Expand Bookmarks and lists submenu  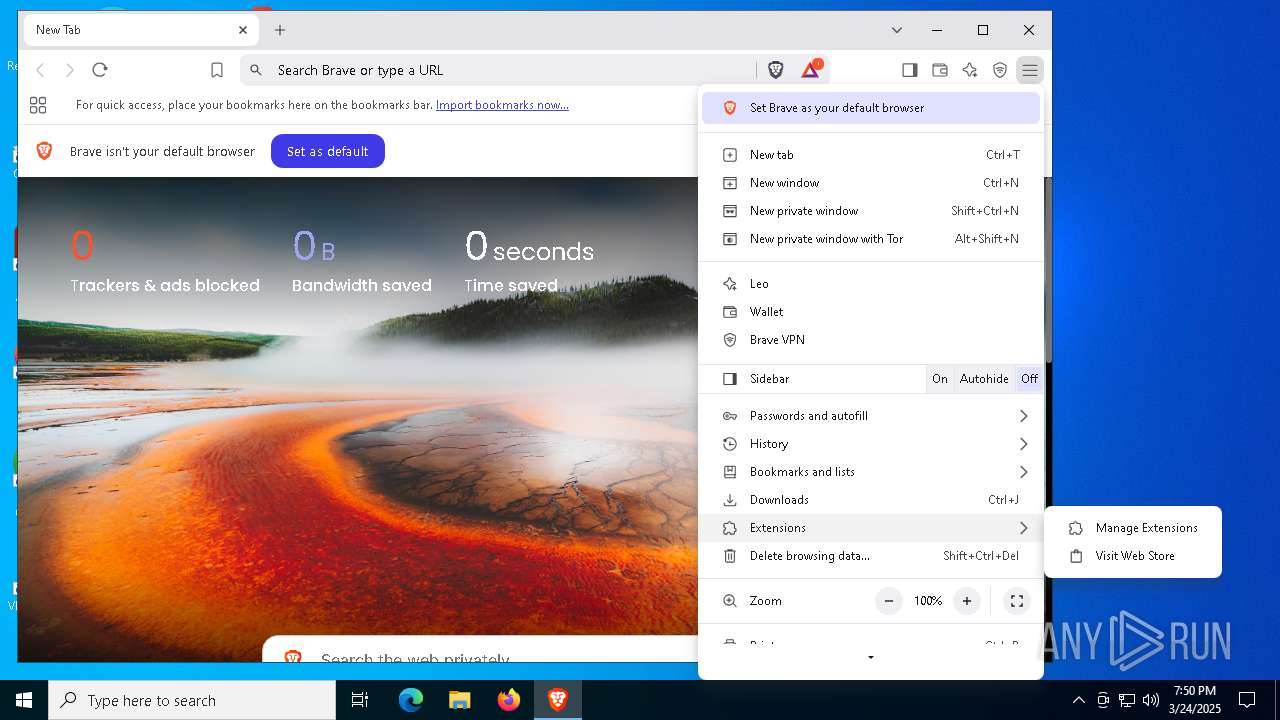[x=870, y=472]
